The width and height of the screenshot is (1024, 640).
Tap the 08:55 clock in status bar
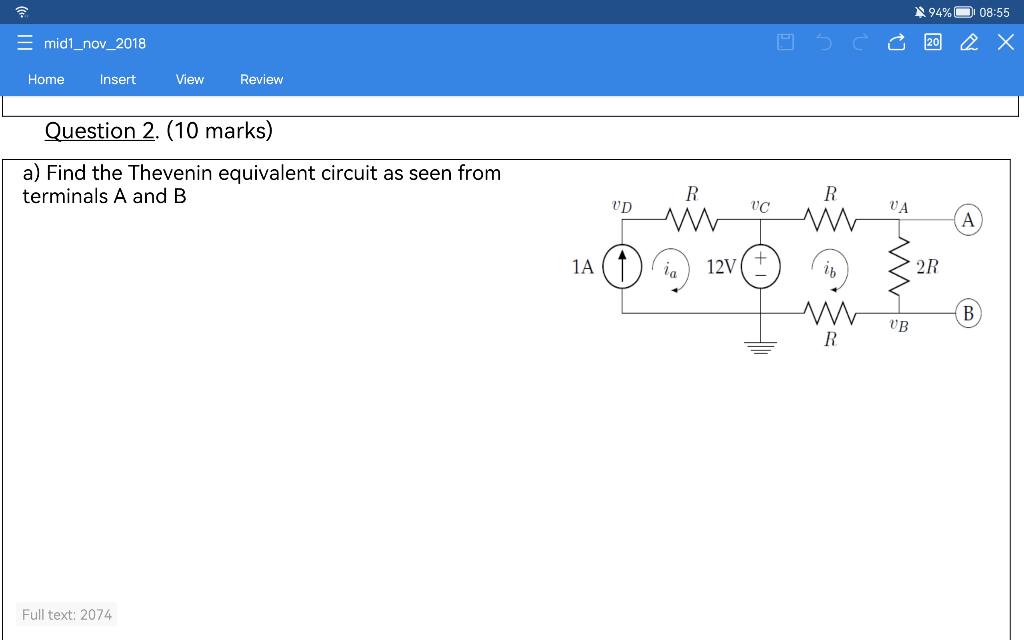[994, 12]
